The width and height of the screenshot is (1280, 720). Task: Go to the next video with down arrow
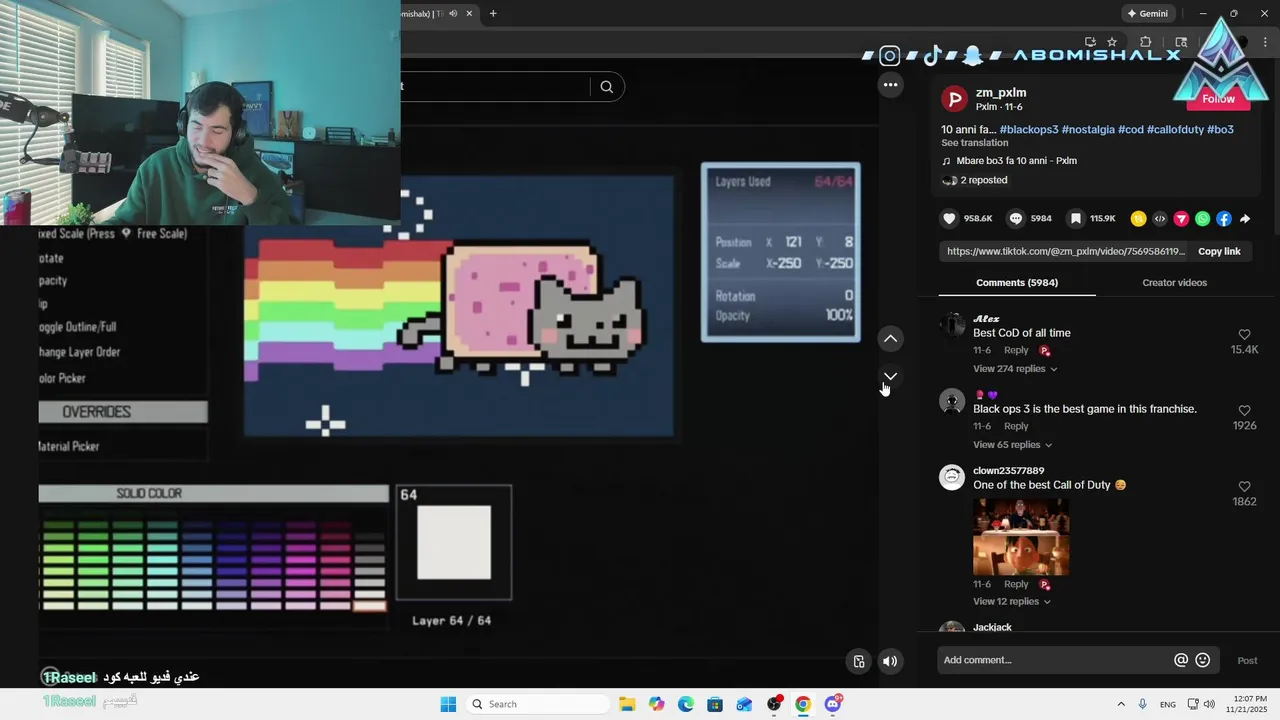(x=890, y=376)
